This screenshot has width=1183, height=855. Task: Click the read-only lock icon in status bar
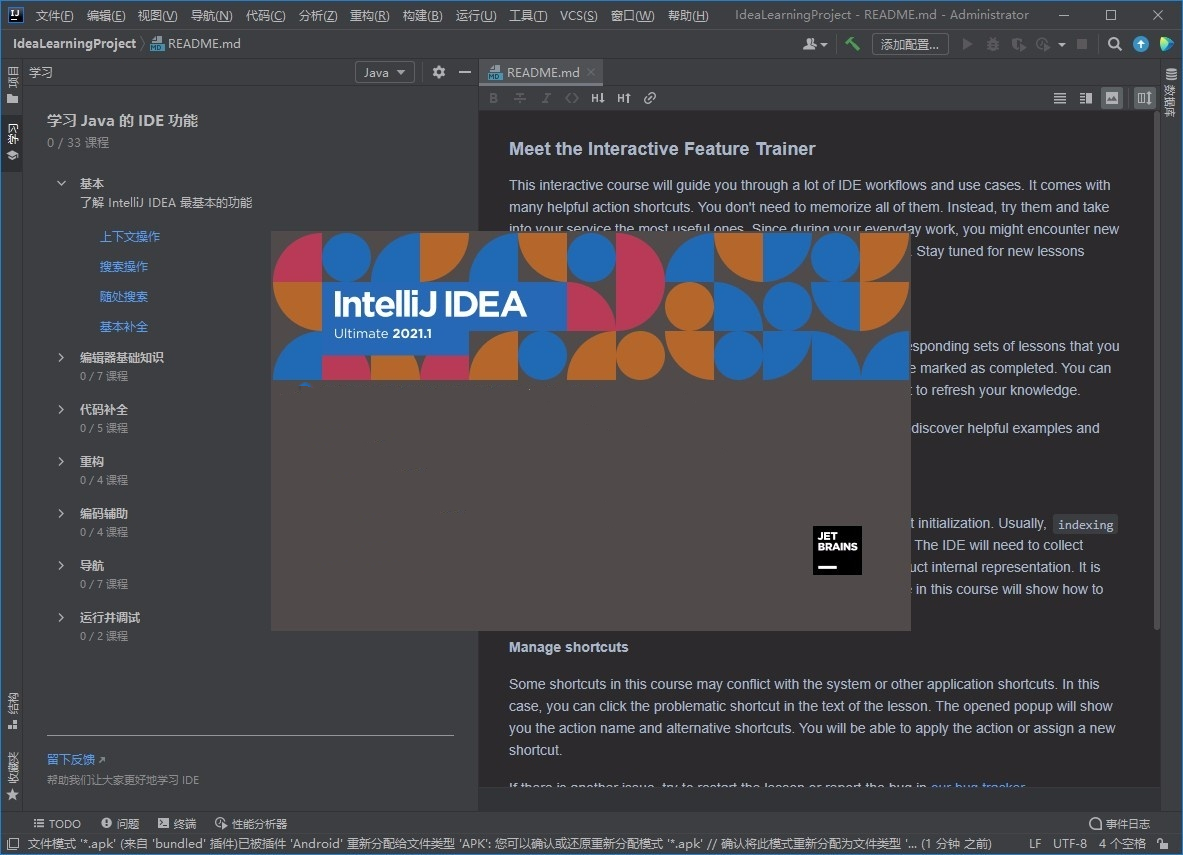coord(1163,844)
